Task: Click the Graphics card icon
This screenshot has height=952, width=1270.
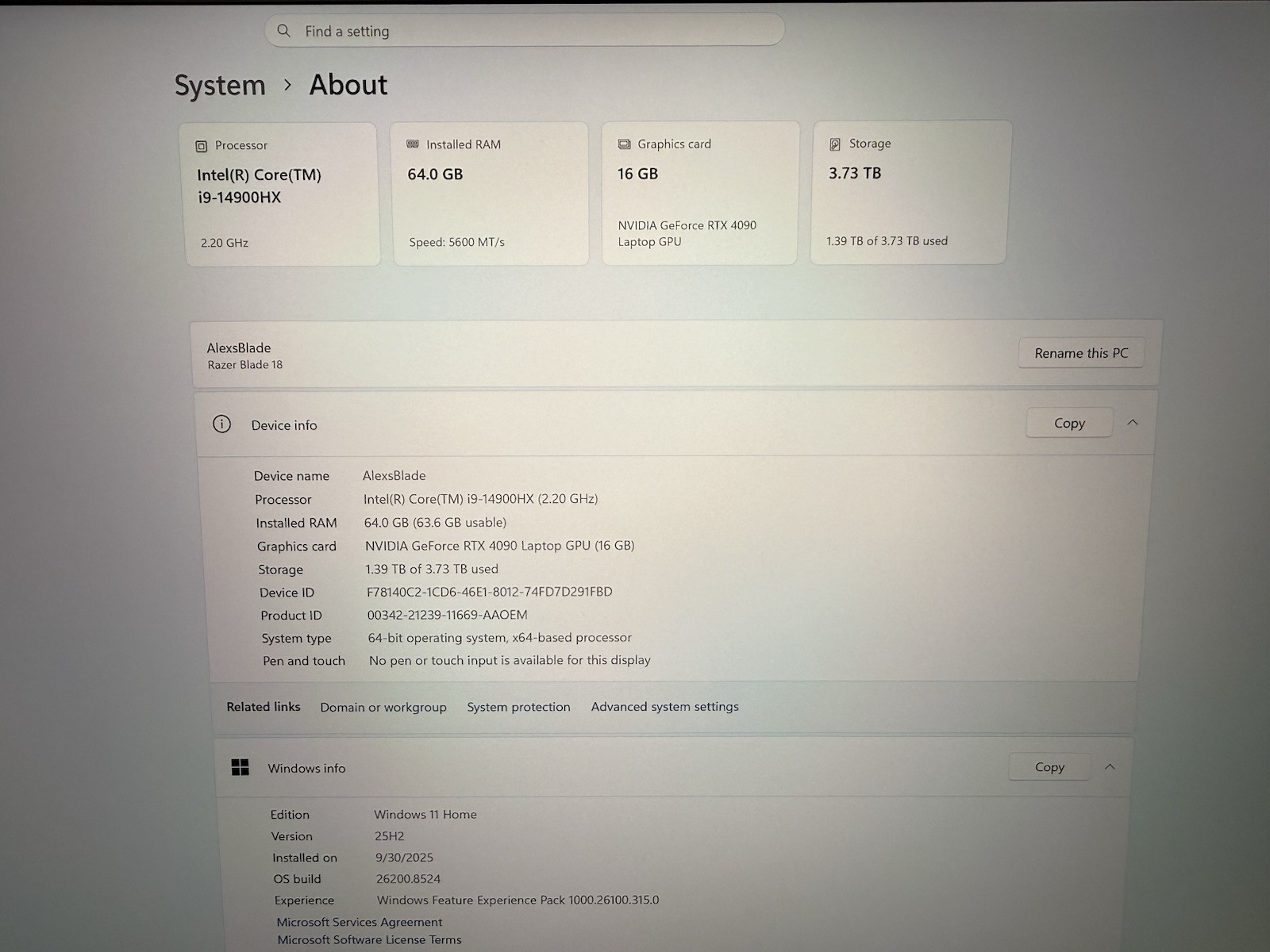Action: coord(624,144)
